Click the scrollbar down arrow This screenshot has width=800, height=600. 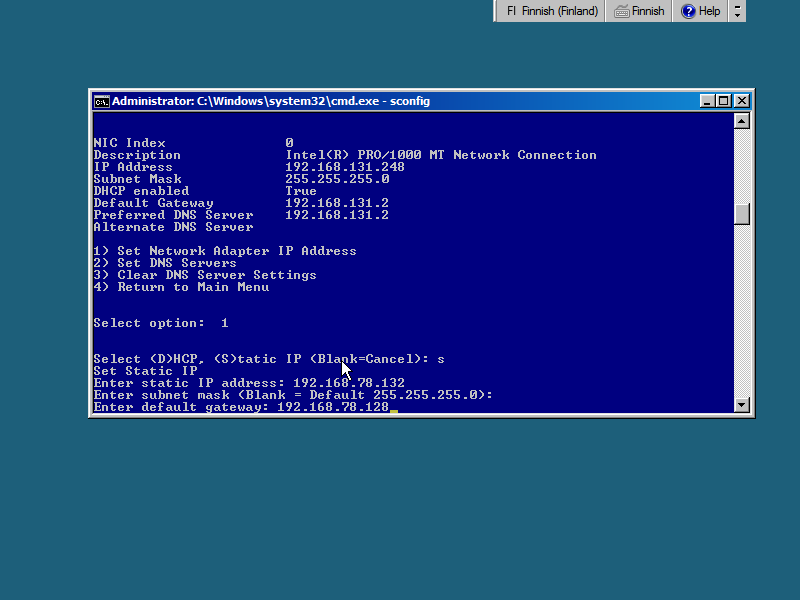[x=741, y=405]
